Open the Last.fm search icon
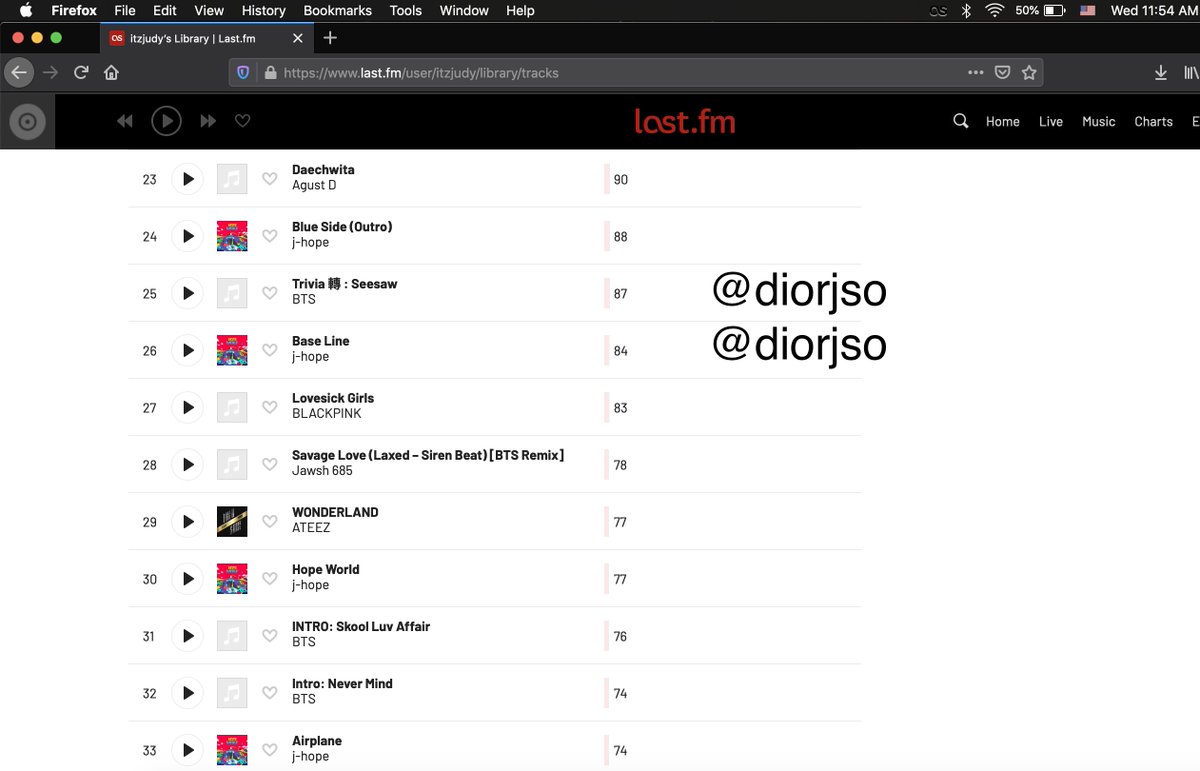 pos(961,121)
